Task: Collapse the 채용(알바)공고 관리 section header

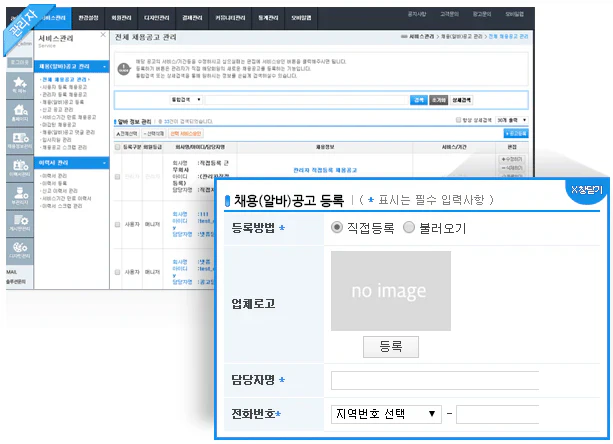Action: point(71,66)
